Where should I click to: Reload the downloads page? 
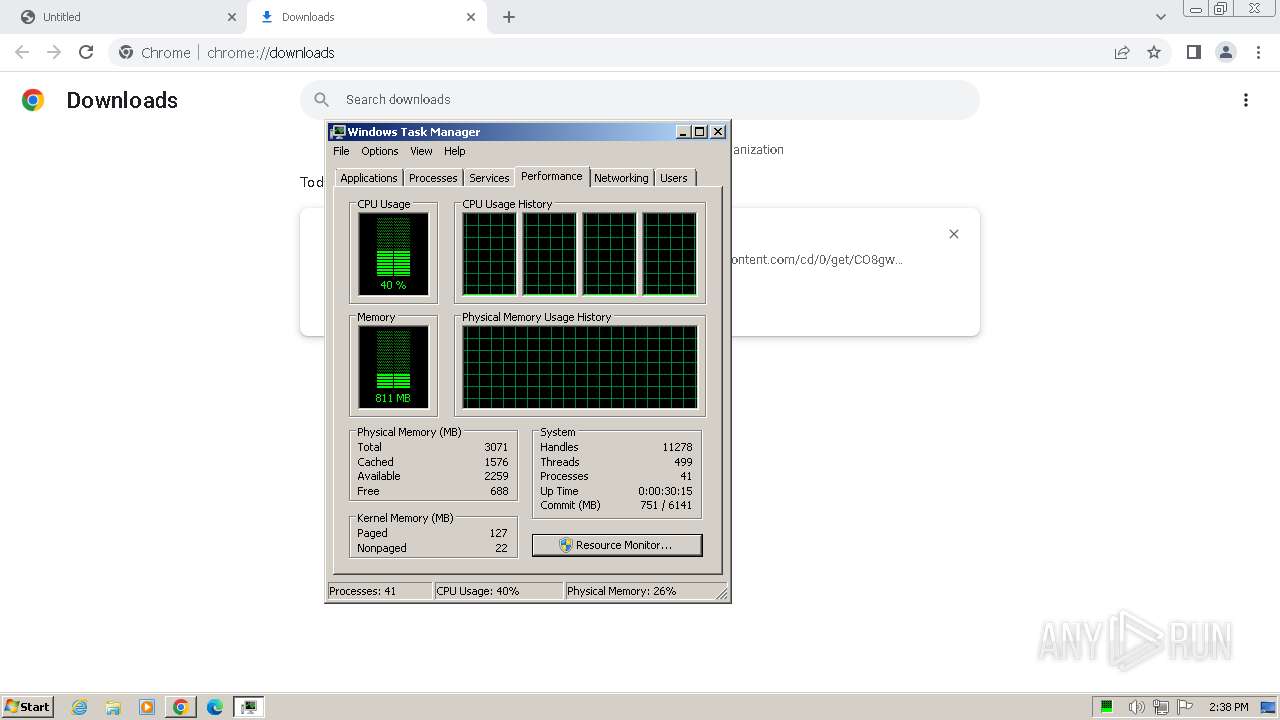coord(86,52)
